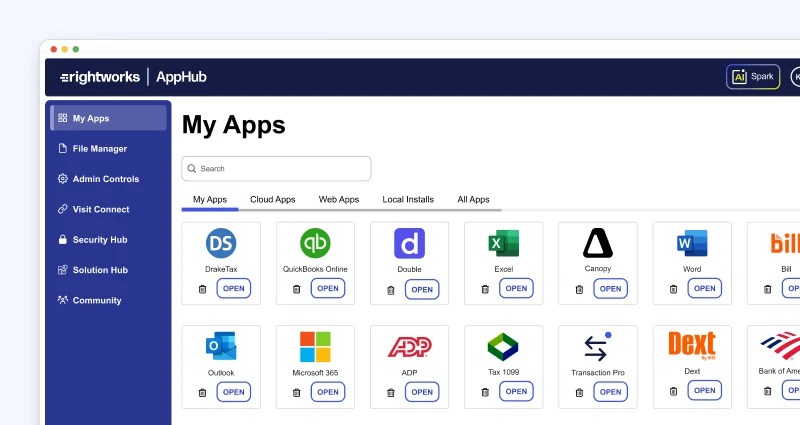Screen dimensions: 800x425
Task: Click the Tax 1099 app icon
Action: (504, 346)
